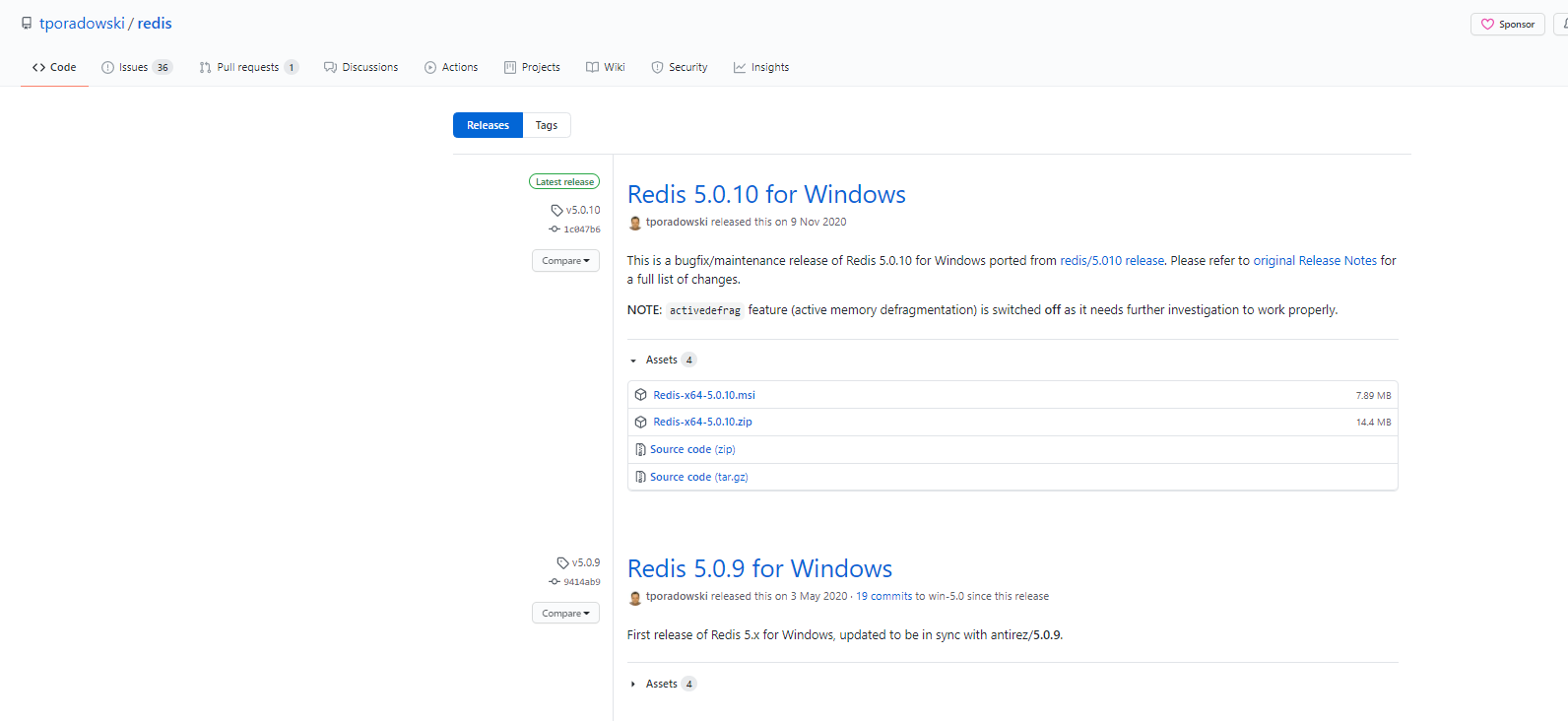Open the Security tab
The width and height of the screenshot is (1568, 721).
pyautogui.click(x=680, y=67)
